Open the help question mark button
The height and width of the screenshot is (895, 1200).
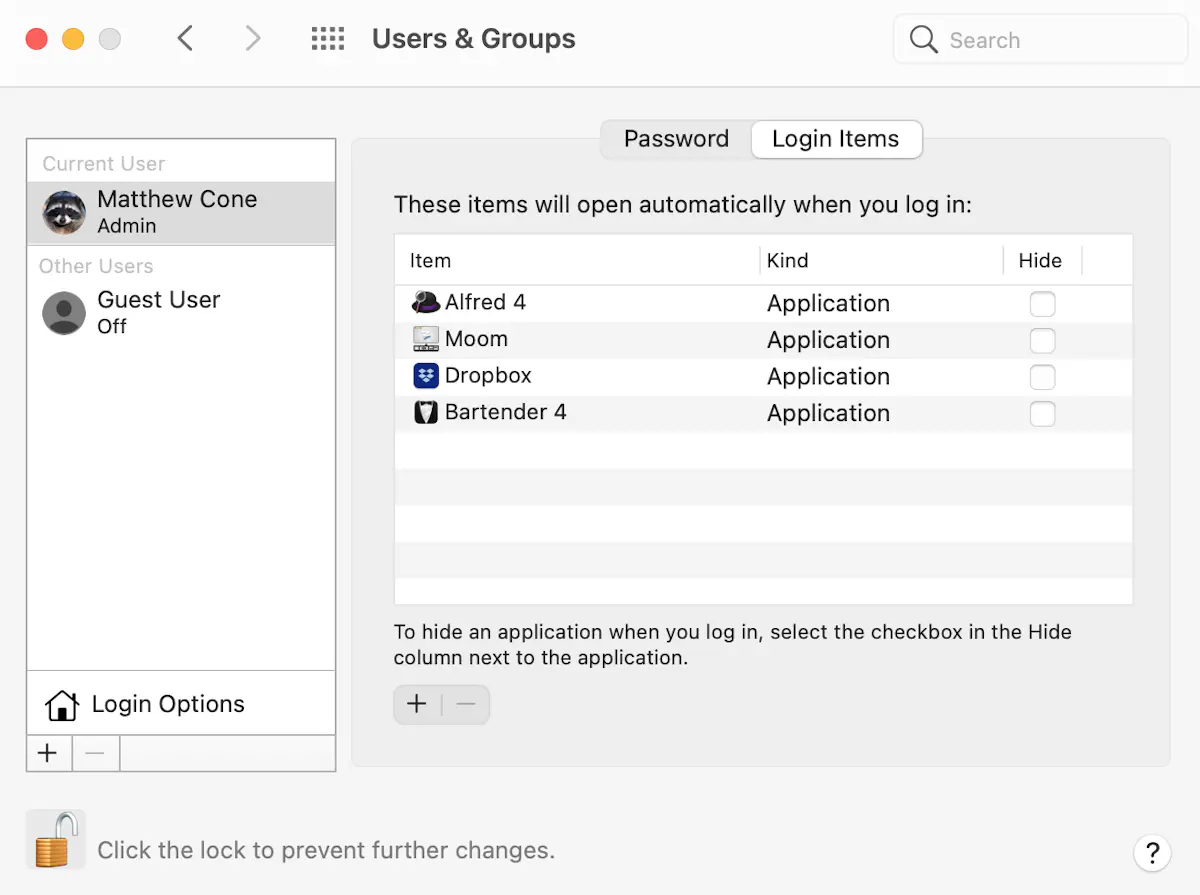point(1152,853)
